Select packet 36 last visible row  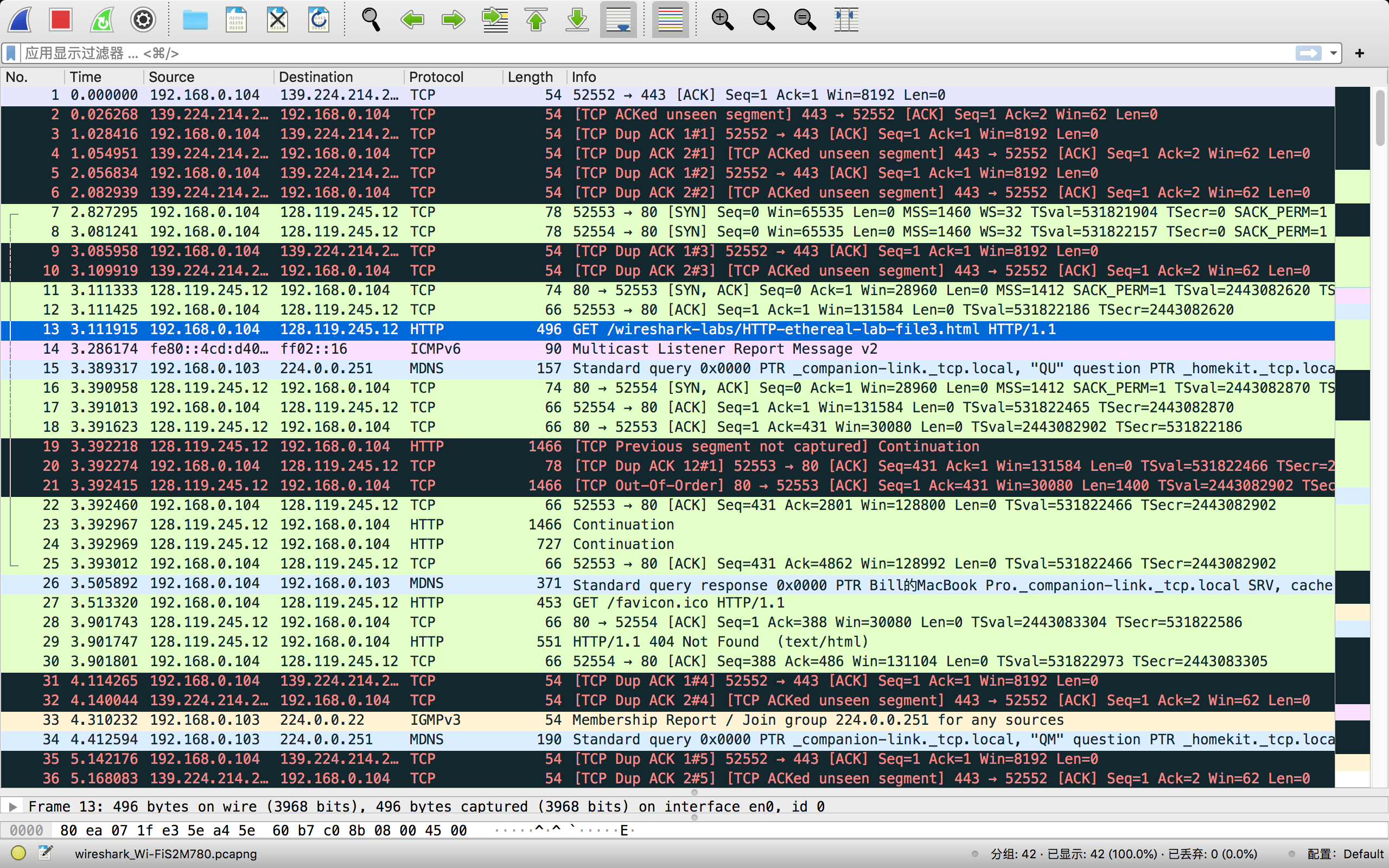point(667,778)
